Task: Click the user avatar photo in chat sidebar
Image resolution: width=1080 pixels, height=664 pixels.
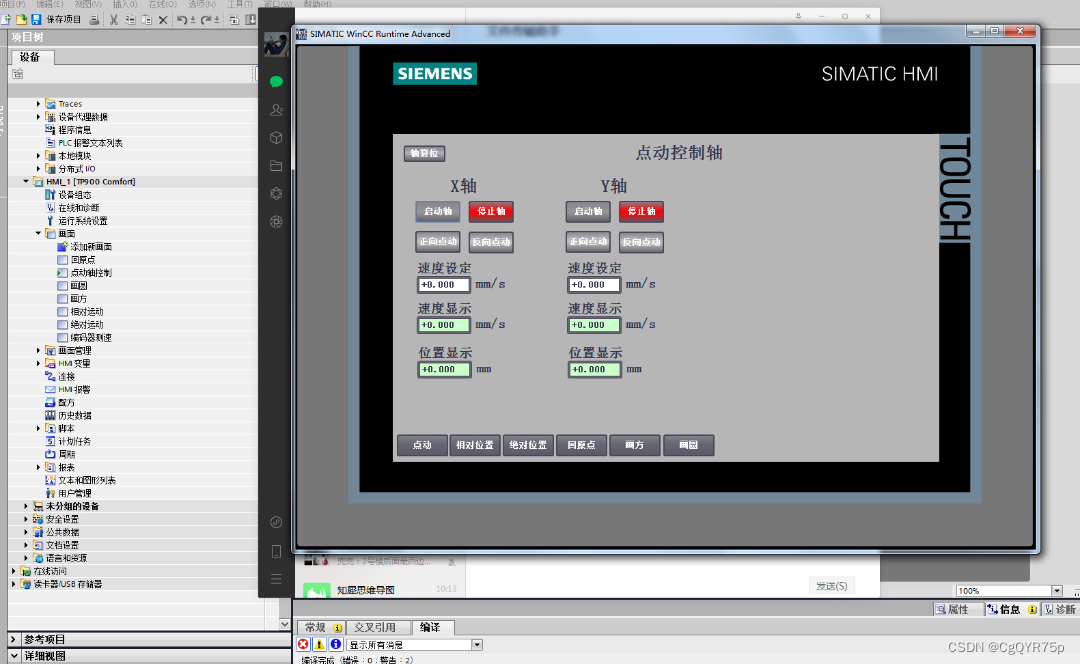Action: (276, 44)
